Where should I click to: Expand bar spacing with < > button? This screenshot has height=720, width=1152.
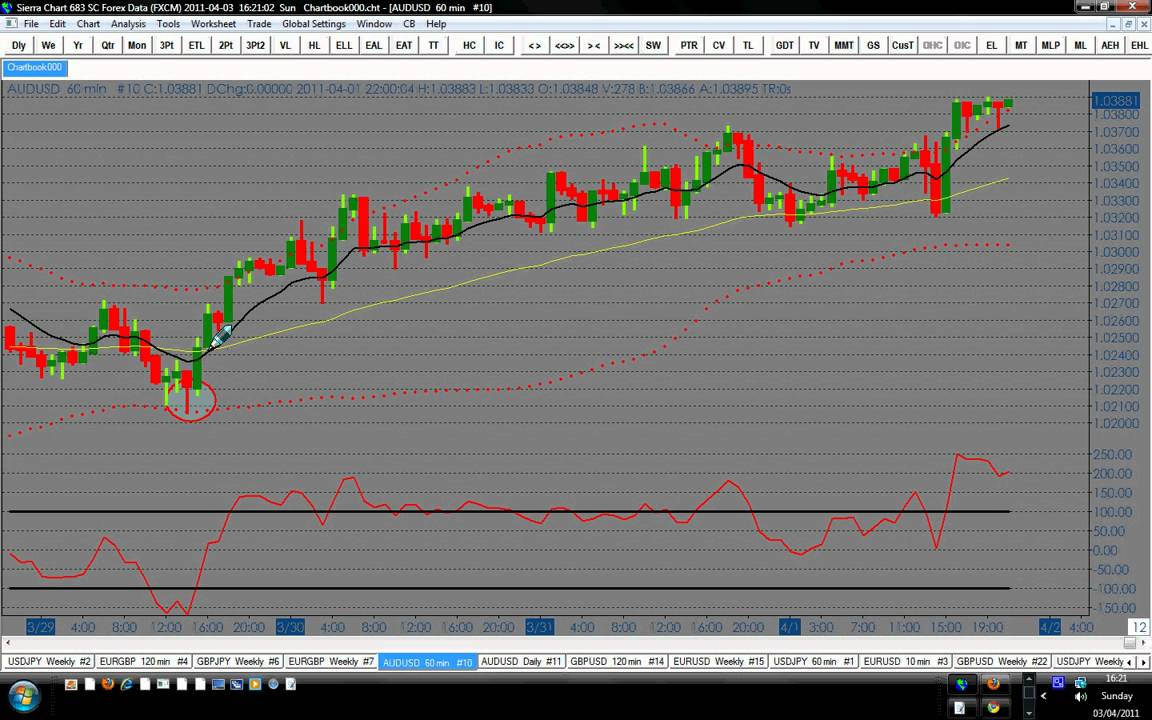(x=534, y=46)
